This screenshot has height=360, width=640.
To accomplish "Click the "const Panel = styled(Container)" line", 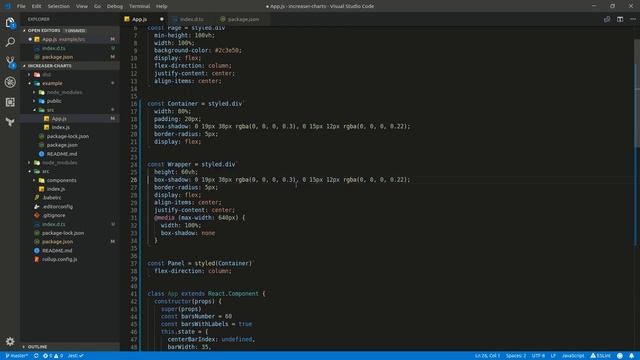I will (x=200, y=263).
